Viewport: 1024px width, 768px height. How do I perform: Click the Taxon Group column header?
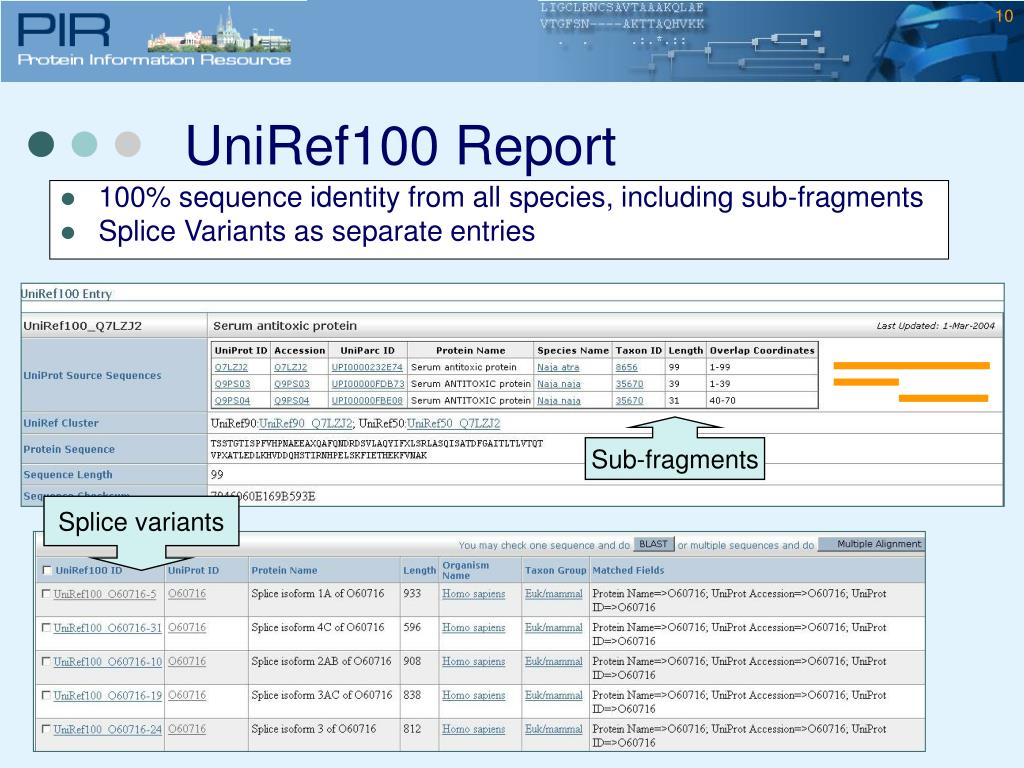click(x=556, y=570)
